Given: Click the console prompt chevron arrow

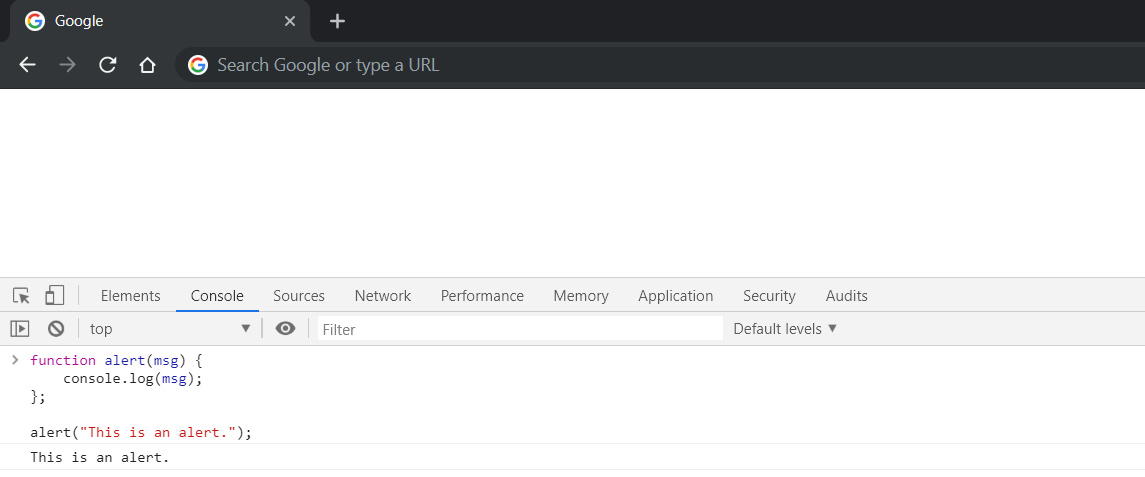Looking at the screenshot, I should point(14,360).
